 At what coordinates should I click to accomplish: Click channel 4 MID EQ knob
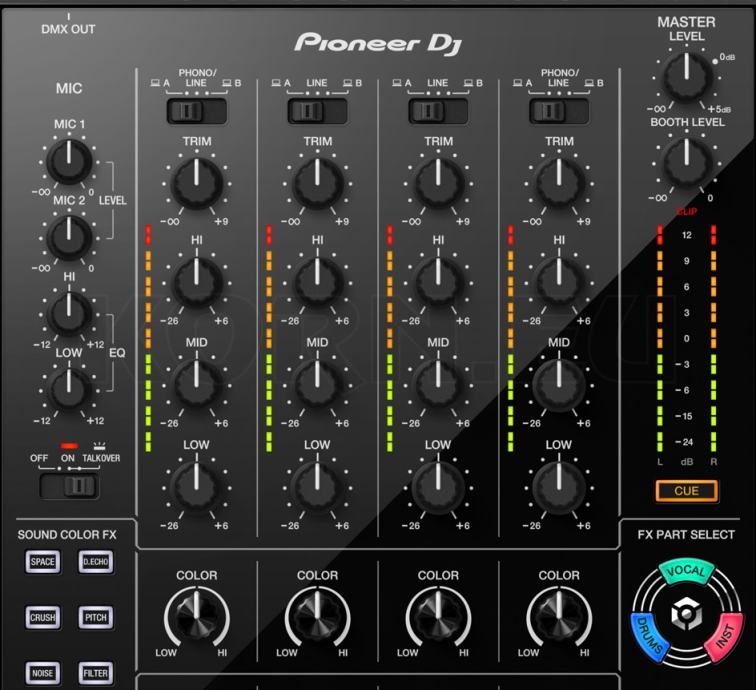pyautogui.click(x=559, y=385)
